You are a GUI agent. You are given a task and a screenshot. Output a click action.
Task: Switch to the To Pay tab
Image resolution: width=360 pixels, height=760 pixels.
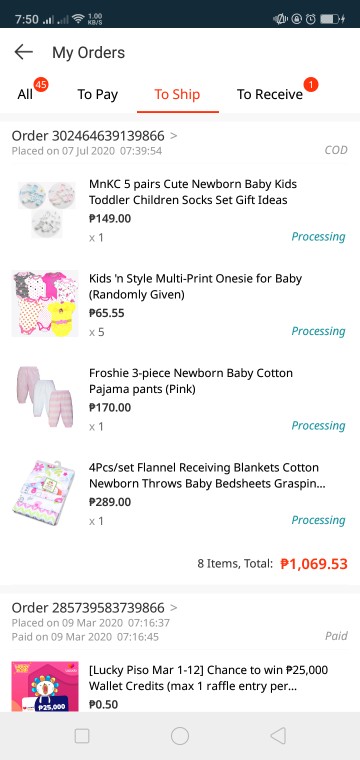pos(97,94)
